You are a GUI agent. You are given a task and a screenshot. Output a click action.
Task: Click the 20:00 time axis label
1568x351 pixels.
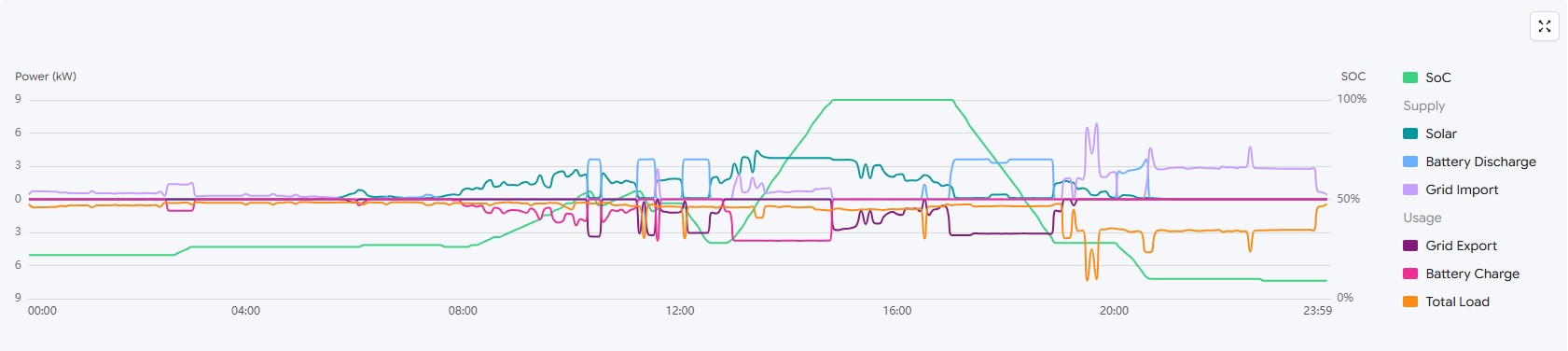1114,311
